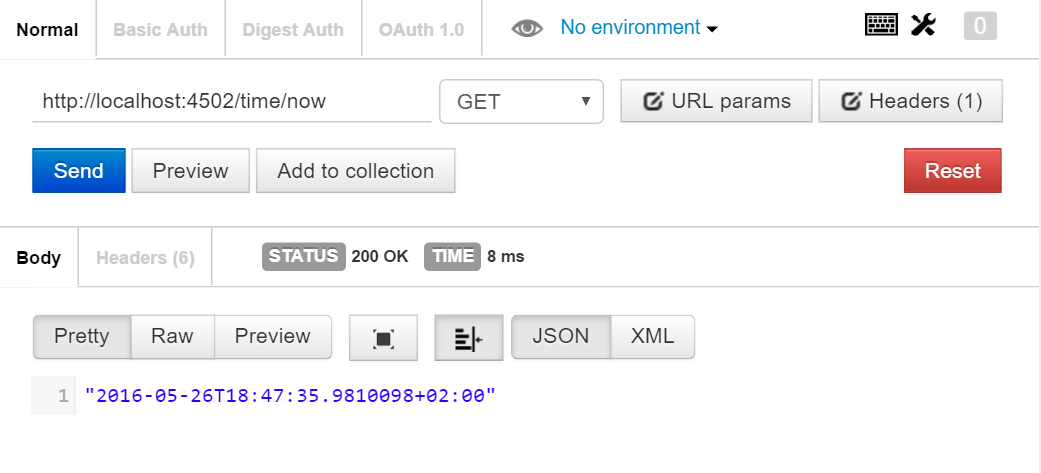Expand the No environment dropdown
Viewport: 1041px width, 473px height.
coord(639,28)
